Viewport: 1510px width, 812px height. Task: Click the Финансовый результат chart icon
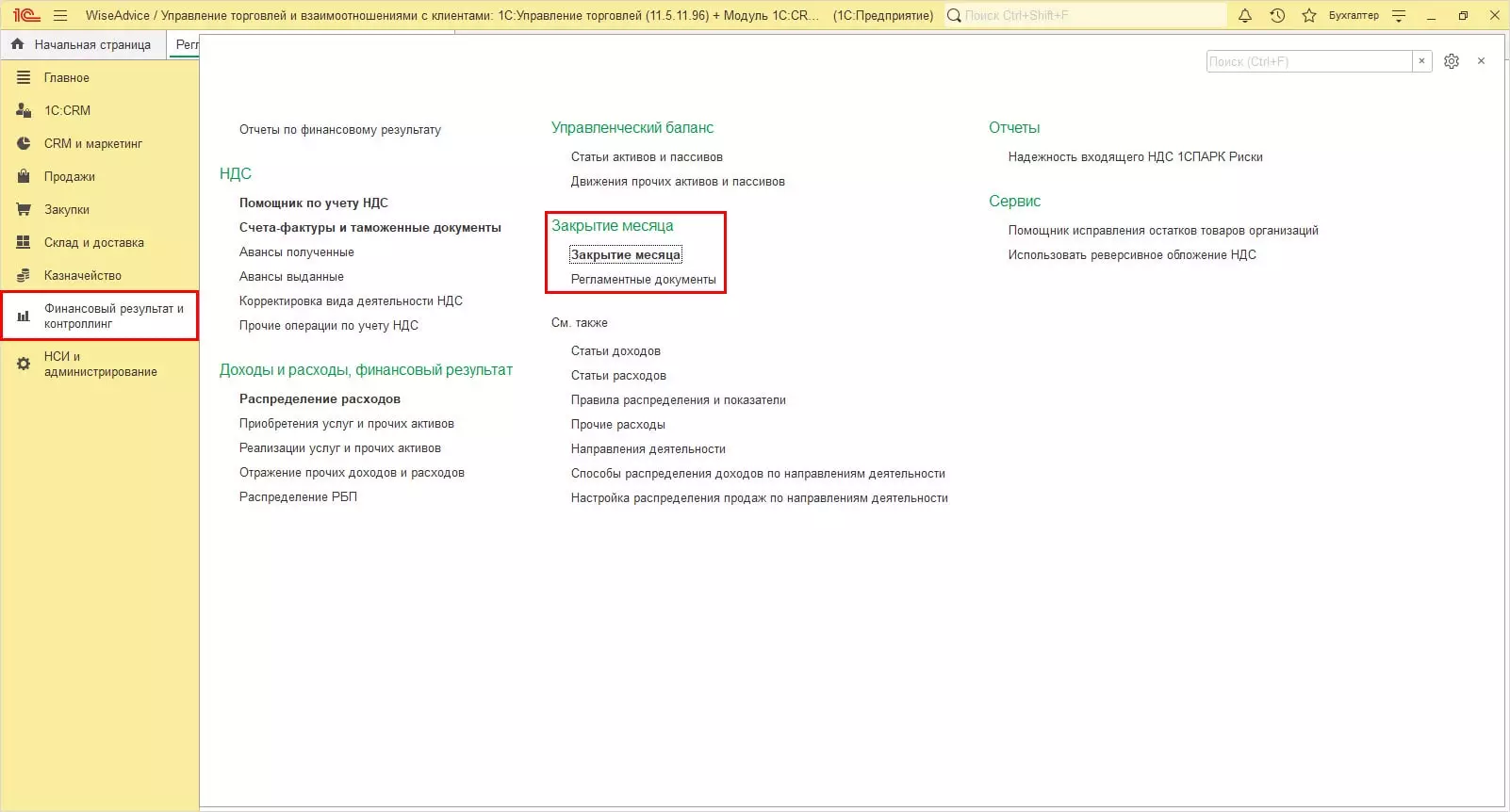coord(24,316)
